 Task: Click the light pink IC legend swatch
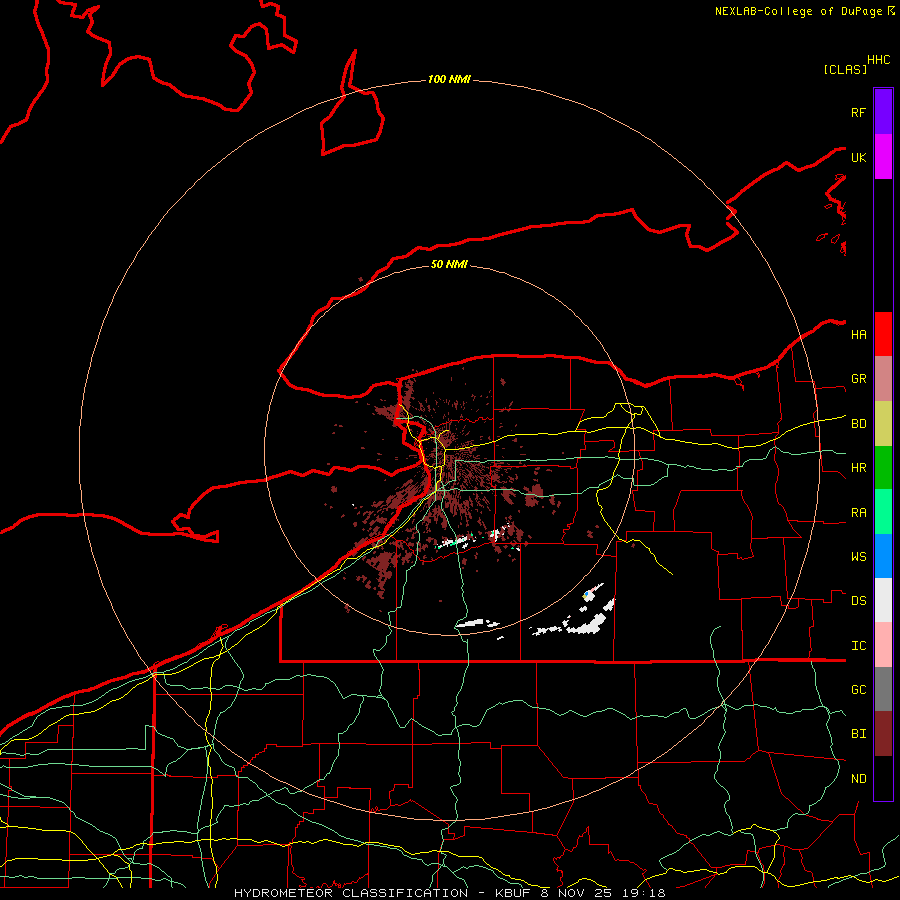tap(883, 645)
